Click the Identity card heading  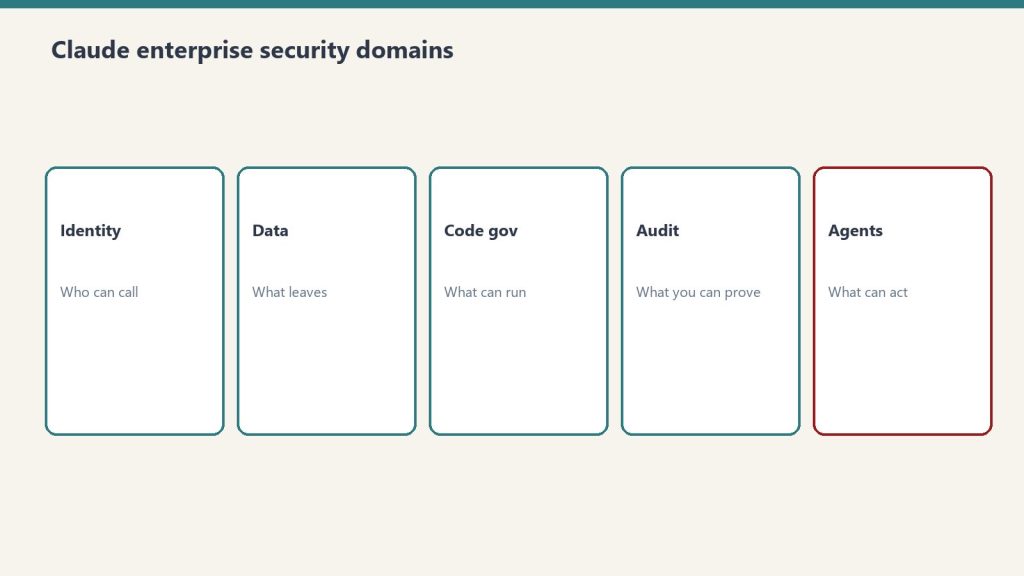coord(90,231)
